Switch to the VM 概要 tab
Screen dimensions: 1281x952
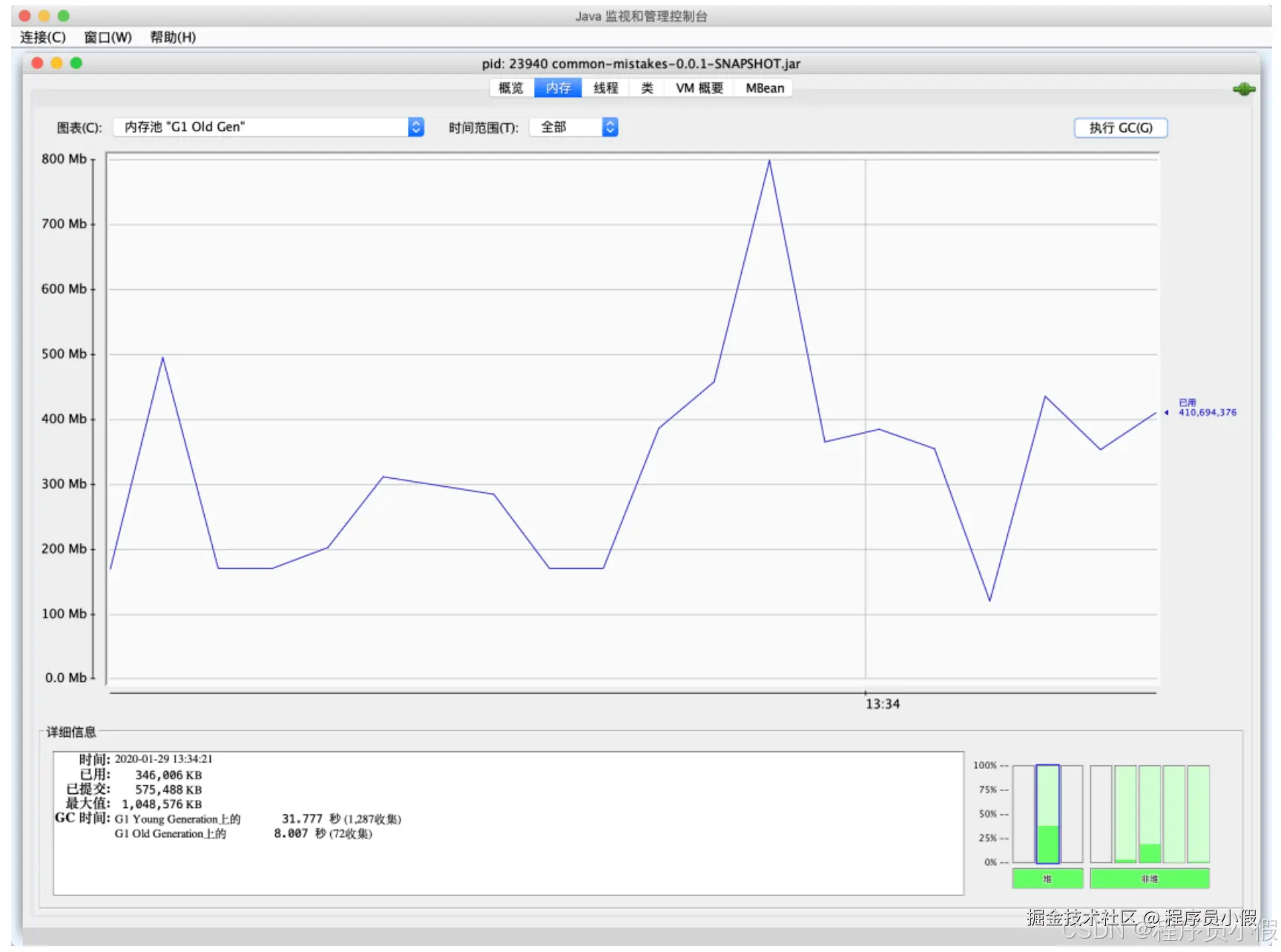[x=699, y=88]
